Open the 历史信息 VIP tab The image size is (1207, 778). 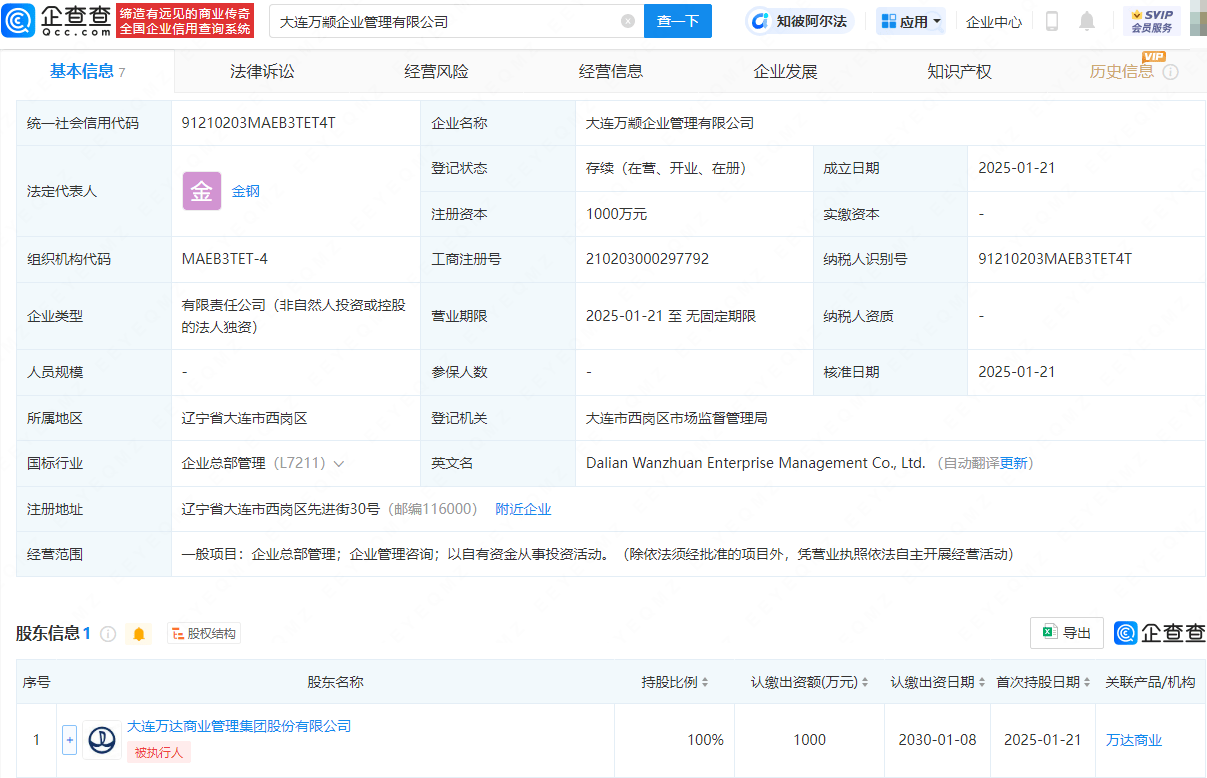(x=1121, y=71)
